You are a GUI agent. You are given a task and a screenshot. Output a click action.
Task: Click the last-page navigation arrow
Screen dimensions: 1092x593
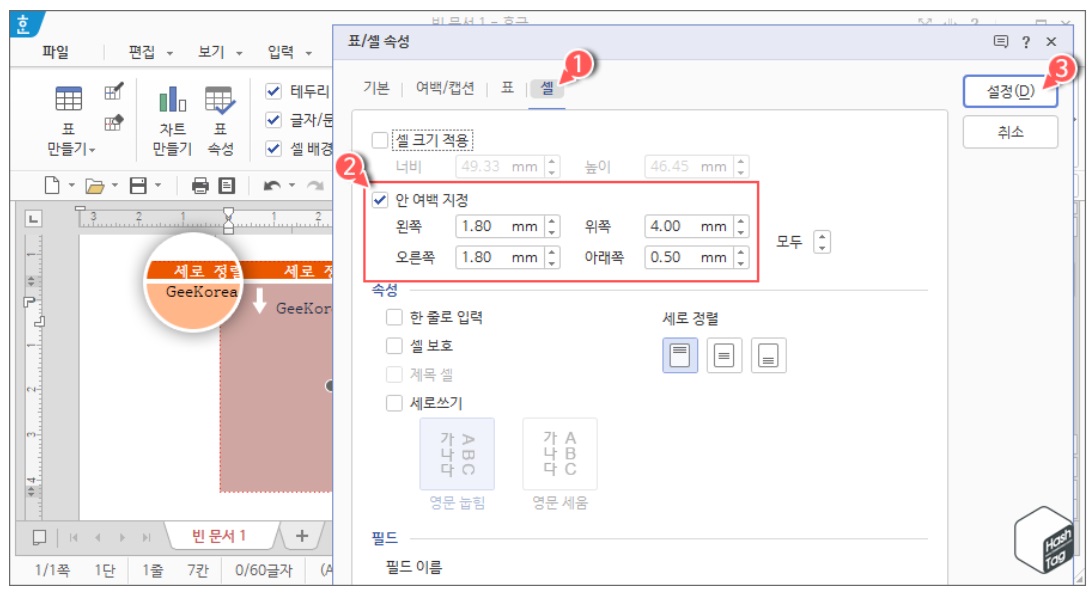coord(146,537)
